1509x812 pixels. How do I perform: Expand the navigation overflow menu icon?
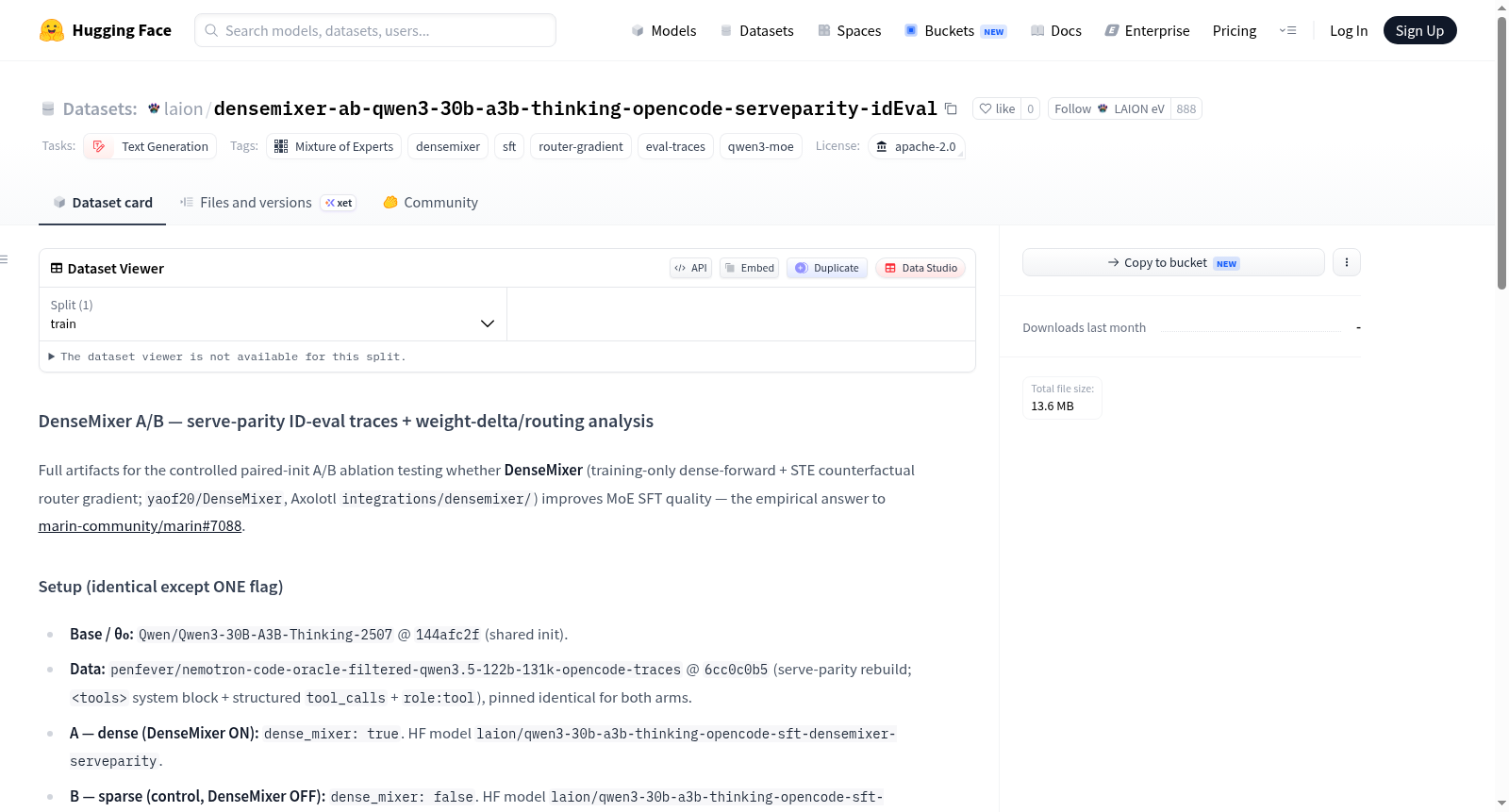point(1287,30)
